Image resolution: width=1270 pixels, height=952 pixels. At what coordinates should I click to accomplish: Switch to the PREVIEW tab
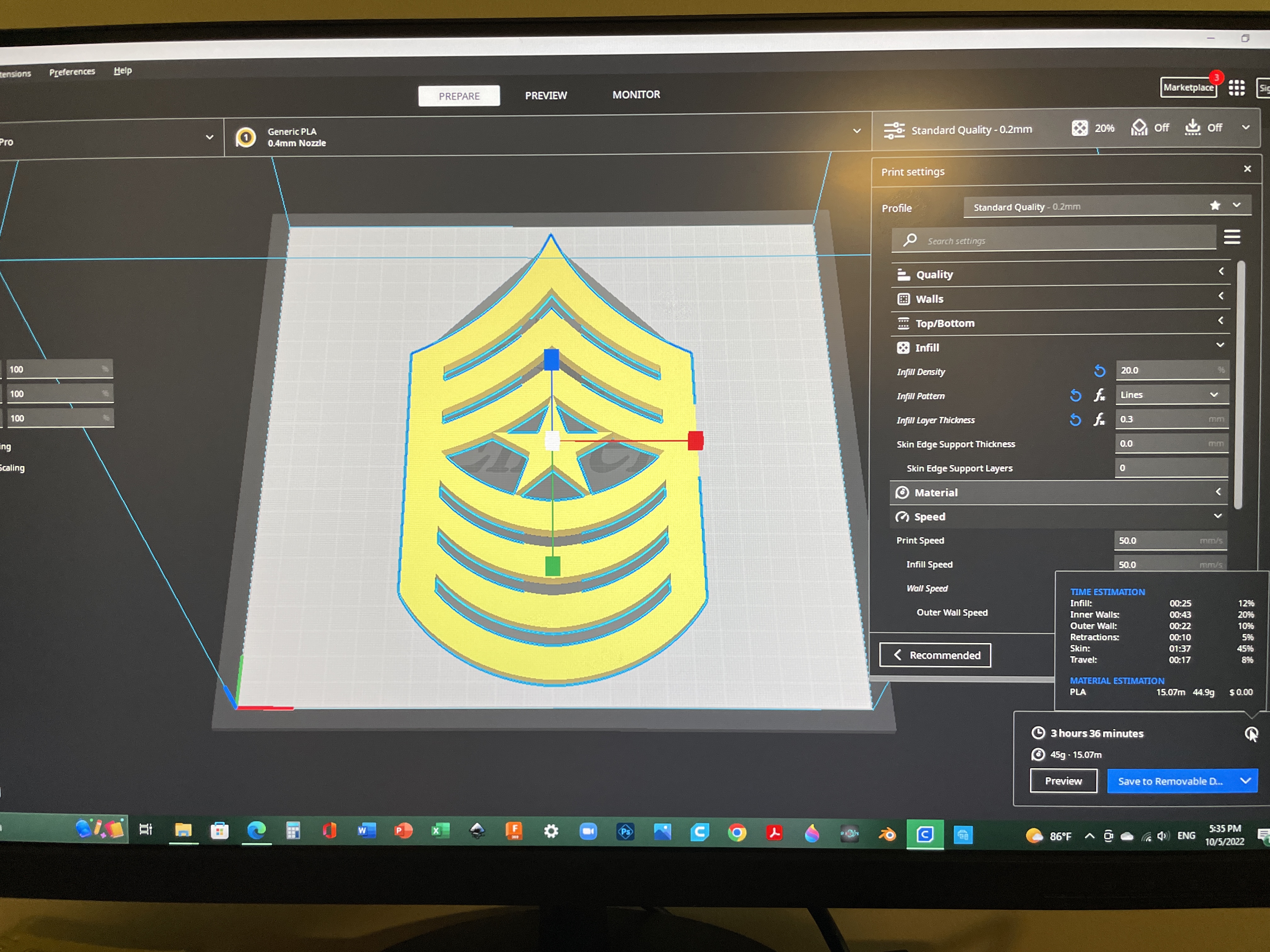(x=546, y=95)
